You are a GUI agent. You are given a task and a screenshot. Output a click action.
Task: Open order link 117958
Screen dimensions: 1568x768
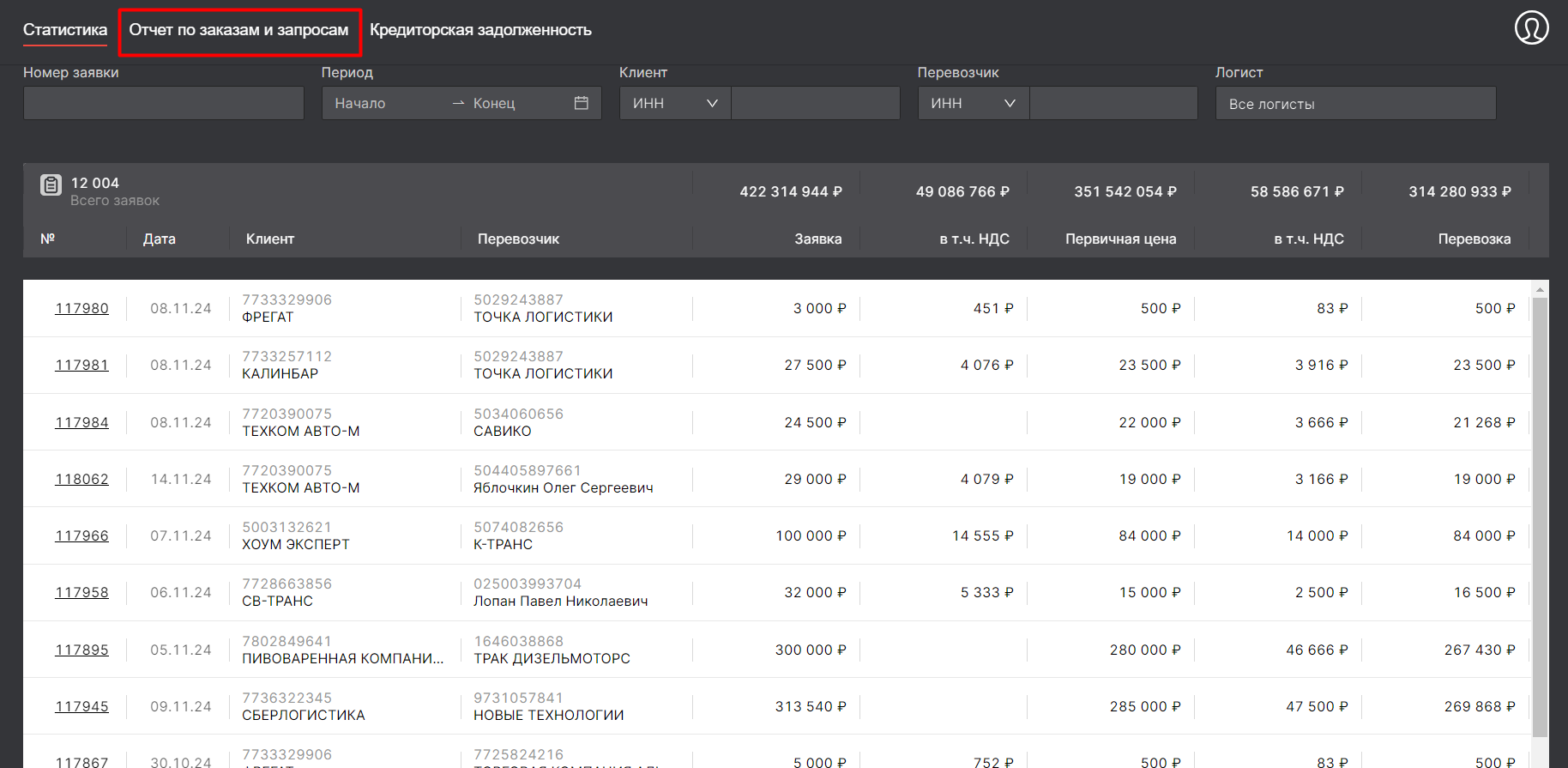coord(82,592)
